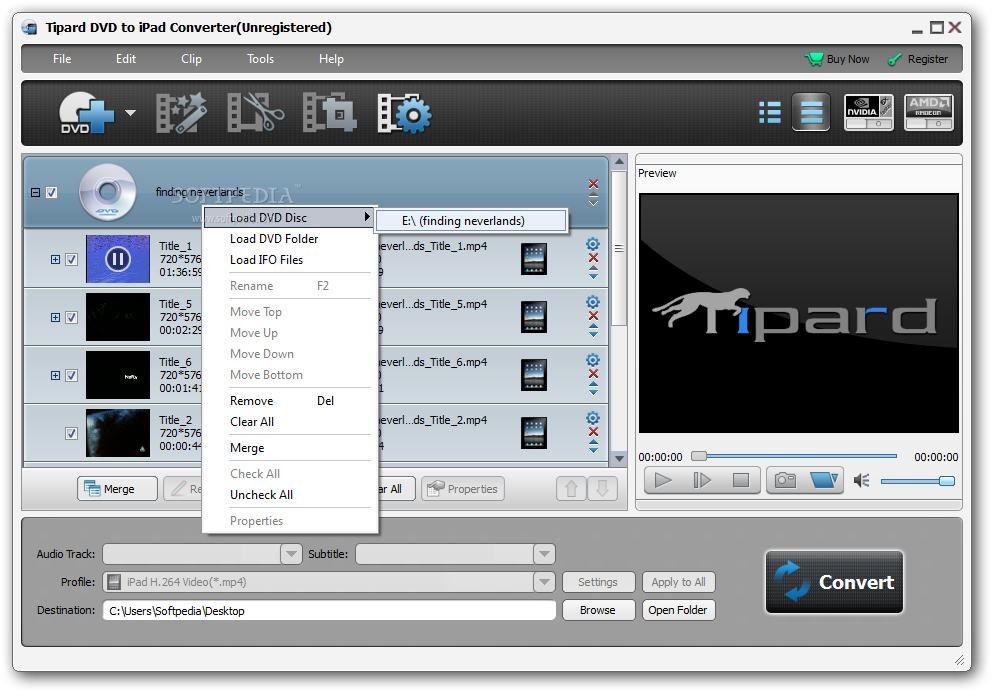Open the Profile dropdown arrow

pyautogui.click(x=544, y=582)
